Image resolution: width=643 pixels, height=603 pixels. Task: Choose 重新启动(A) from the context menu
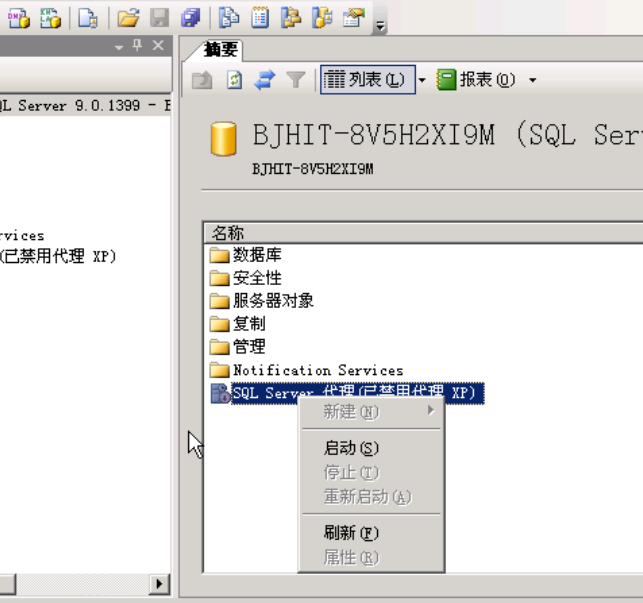coord(371,496)
